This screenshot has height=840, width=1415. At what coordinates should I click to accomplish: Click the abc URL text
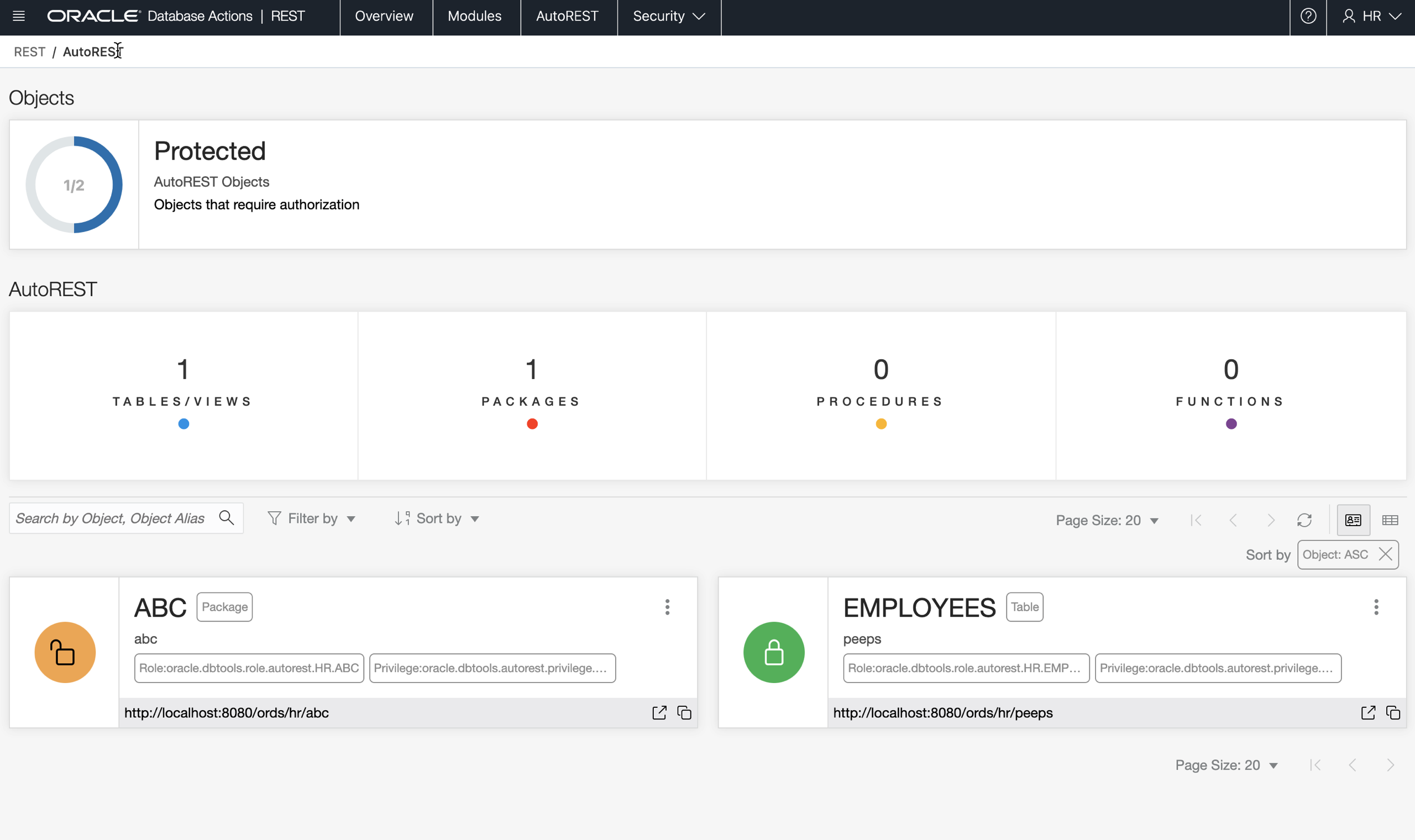tap(227, 713)
